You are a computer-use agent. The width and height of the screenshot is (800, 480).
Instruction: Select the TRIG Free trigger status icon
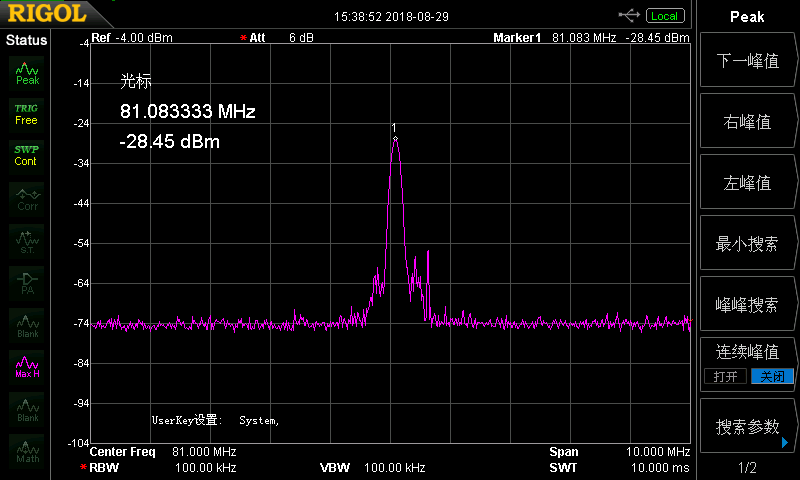pyautogui.click(x=27, y=115)
